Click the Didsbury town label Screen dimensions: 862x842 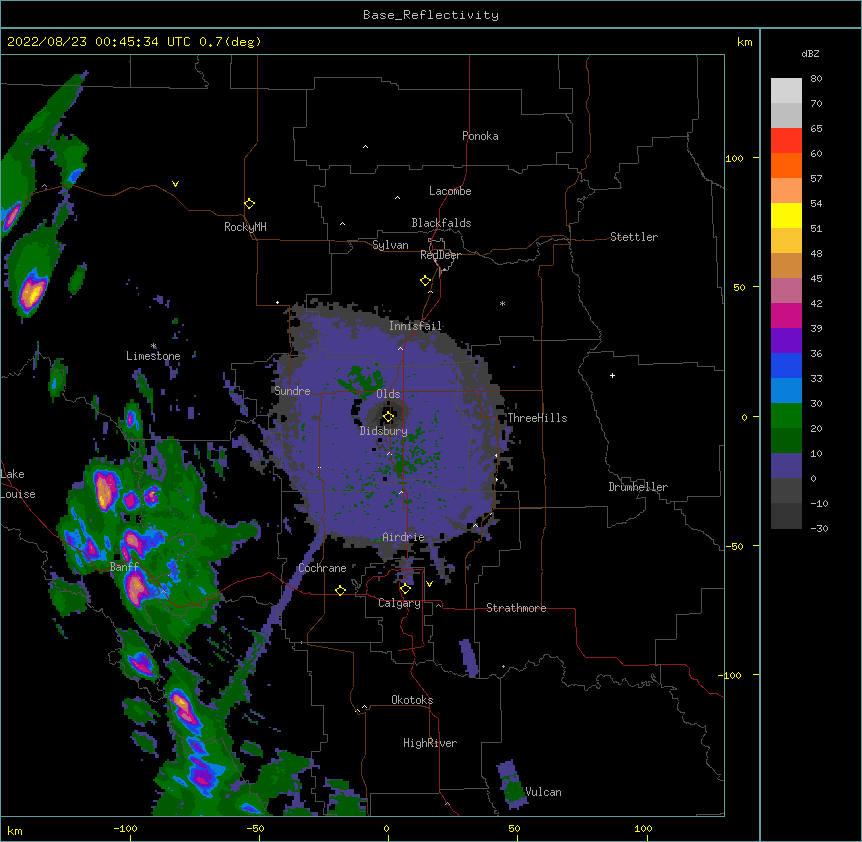(x=383, y=431)
